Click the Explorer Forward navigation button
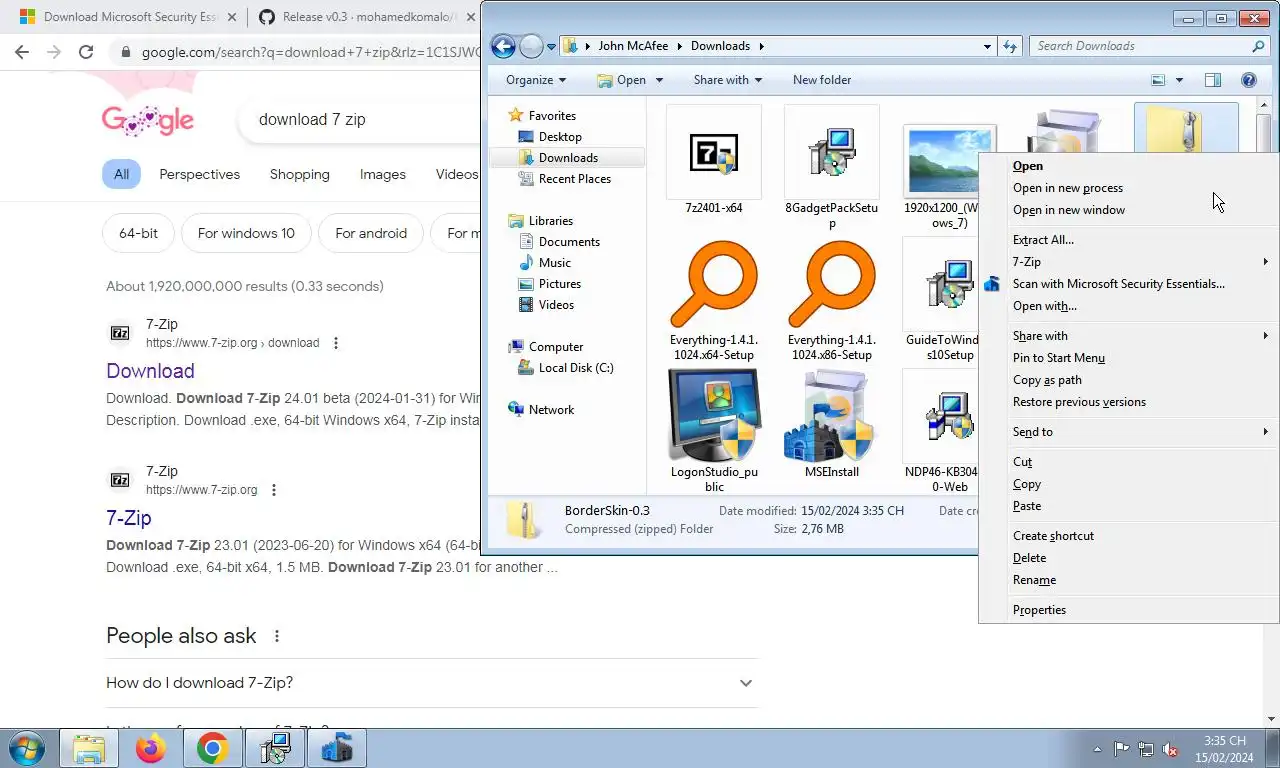Image resolution: width=1280 pixels, height=768 pixels. pyautogui.click(x=531, y=46)
